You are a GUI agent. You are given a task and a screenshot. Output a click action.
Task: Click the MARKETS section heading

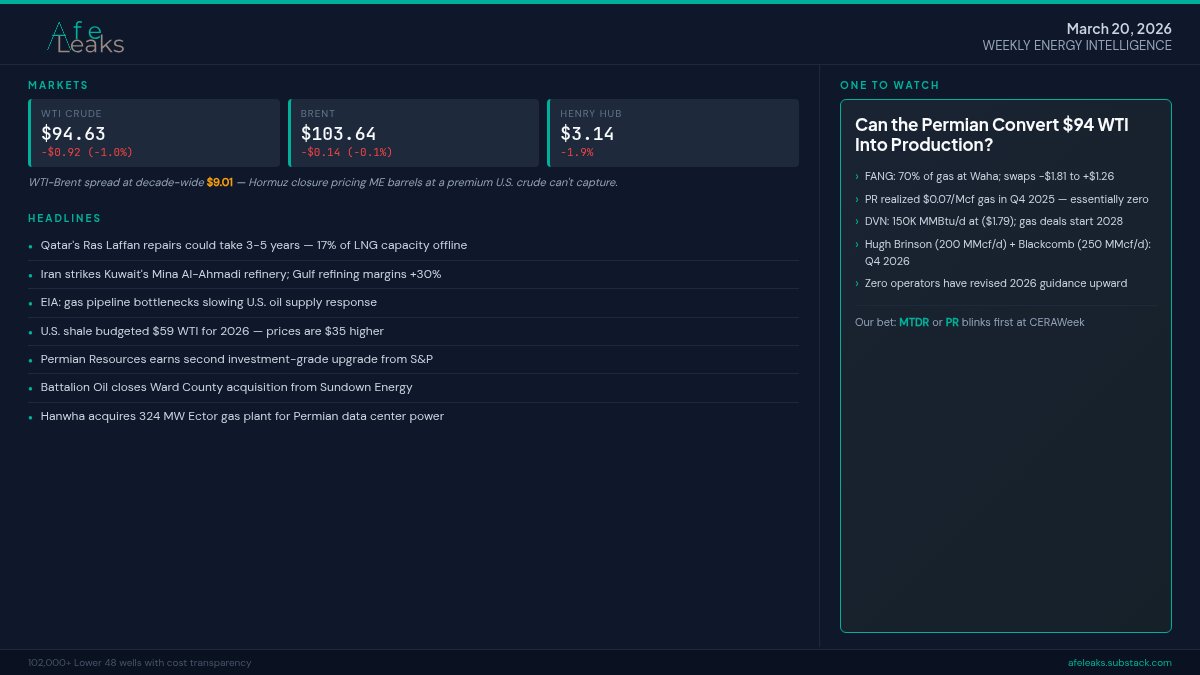click(x=58, y=86)
